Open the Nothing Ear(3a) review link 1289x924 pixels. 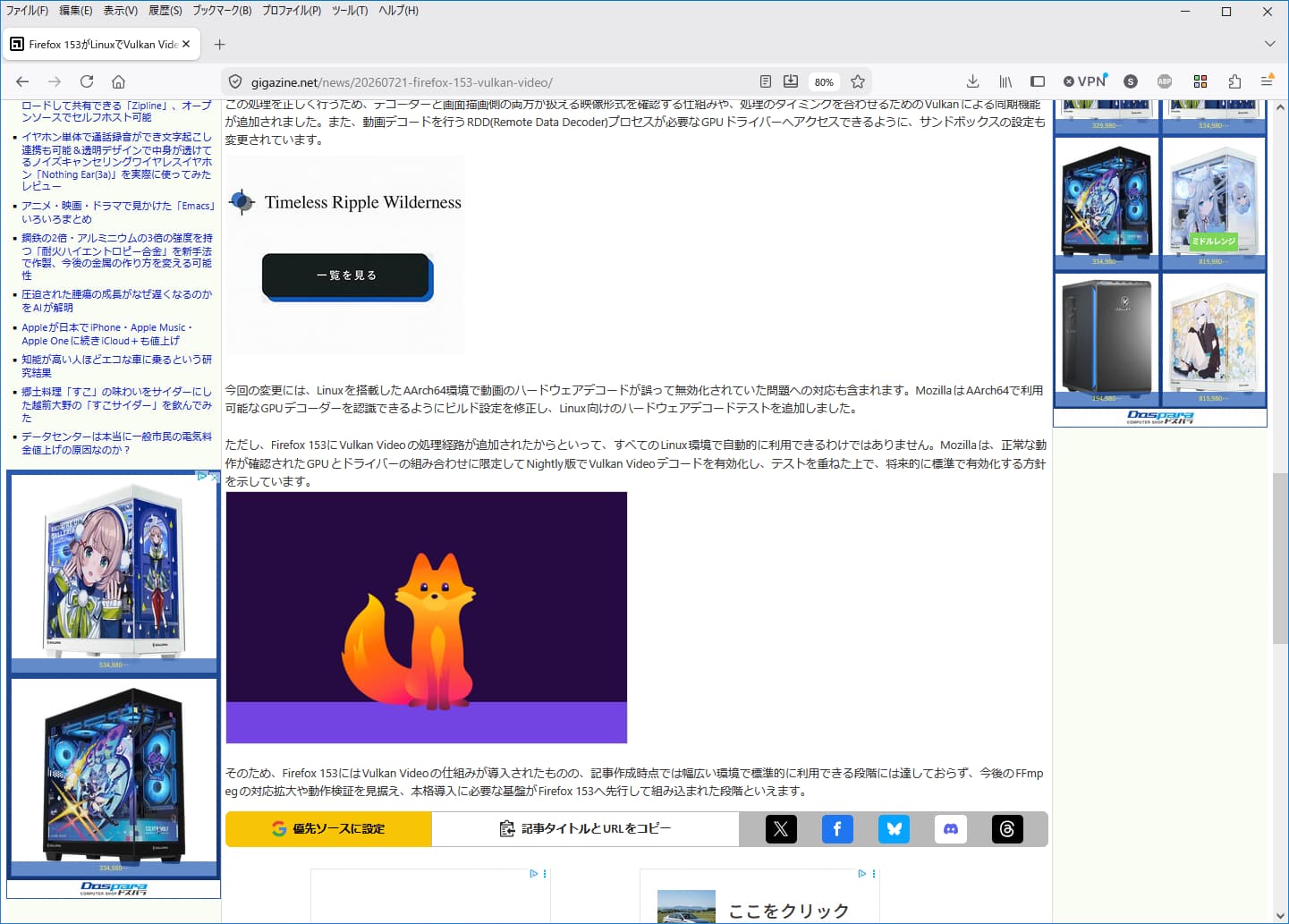point(117,162)
